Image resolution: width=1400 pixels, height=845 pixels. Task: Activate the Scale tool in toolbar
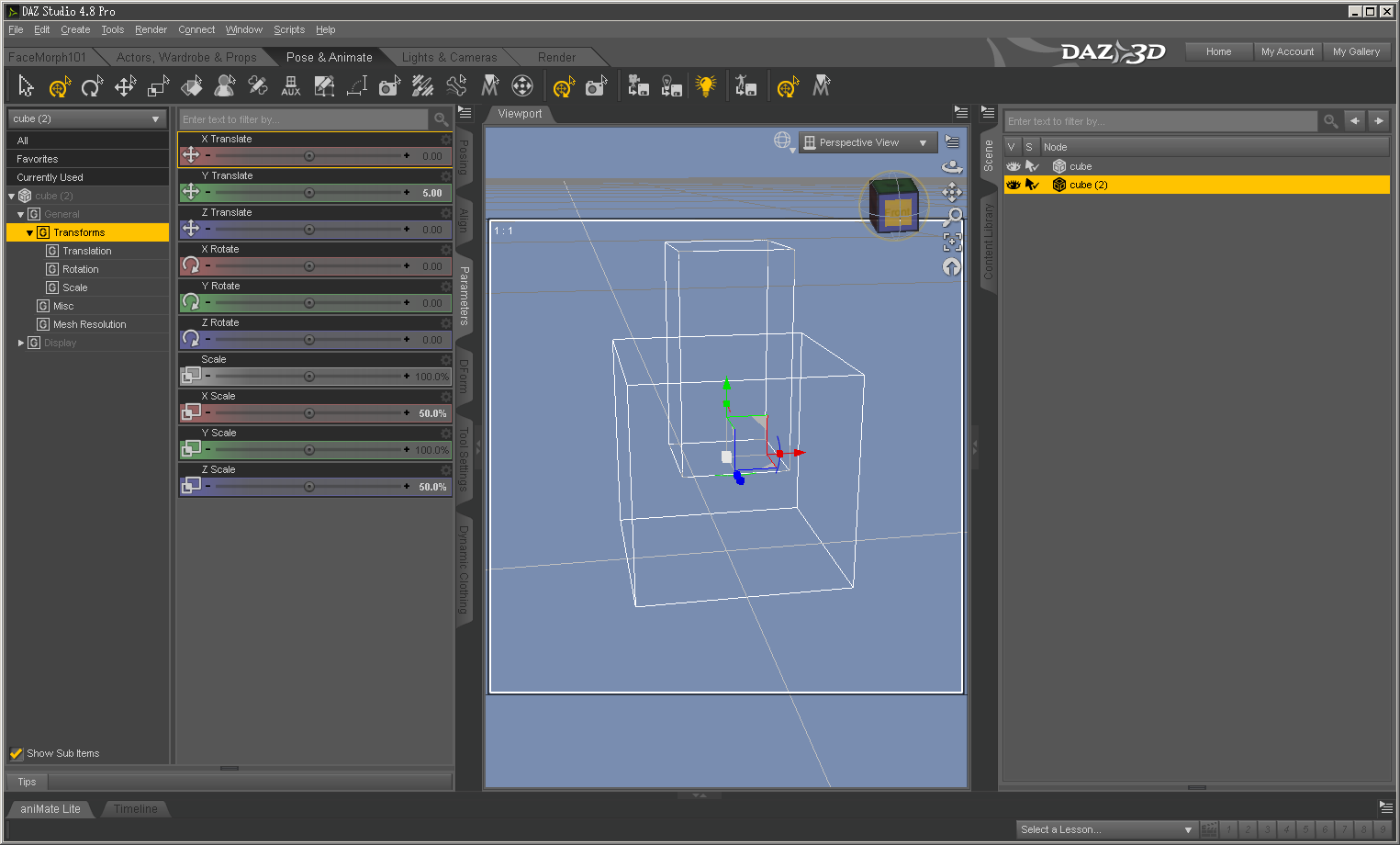158,86
